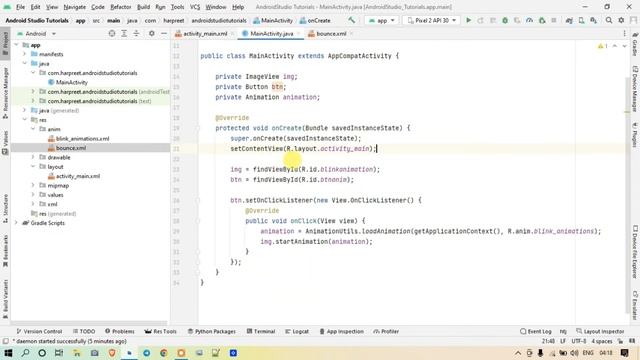Expand the drawable folder
The height and width of the screenshot is (360, 640).
click(33, 157)
